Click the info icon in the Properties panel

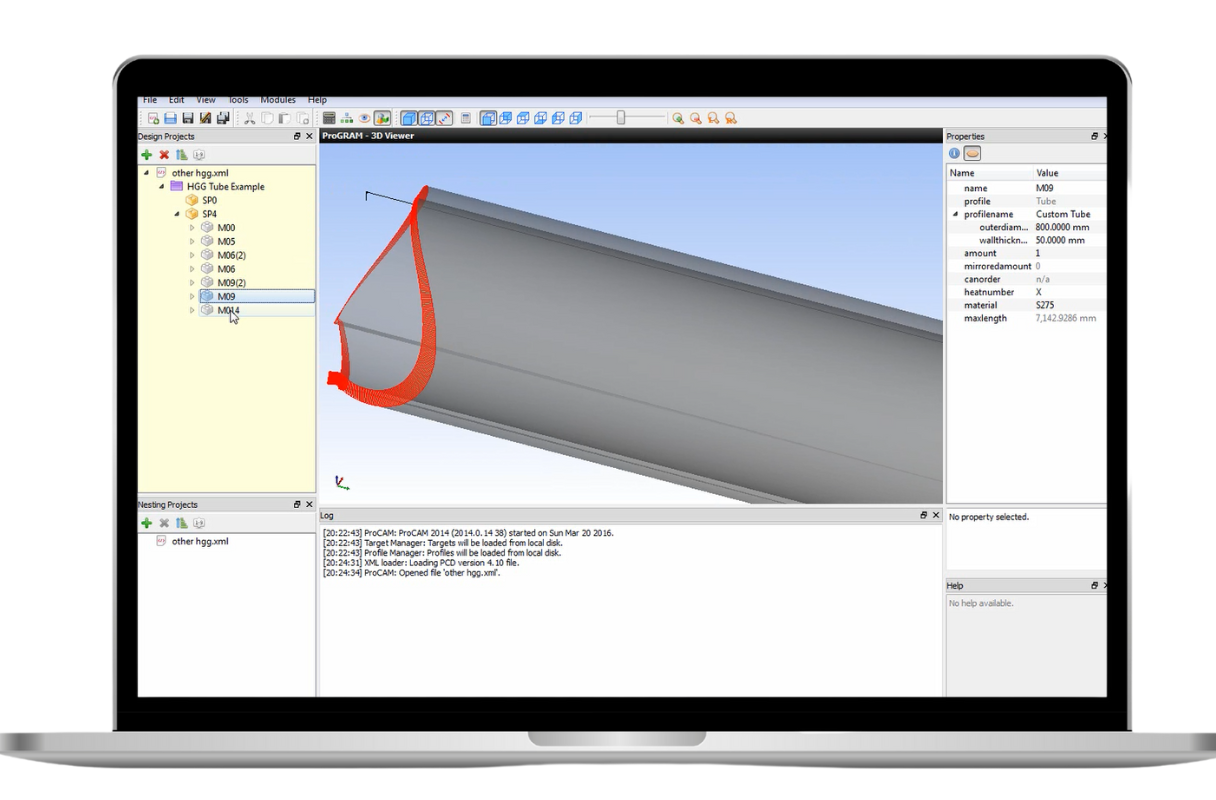(x=952, y=152)
